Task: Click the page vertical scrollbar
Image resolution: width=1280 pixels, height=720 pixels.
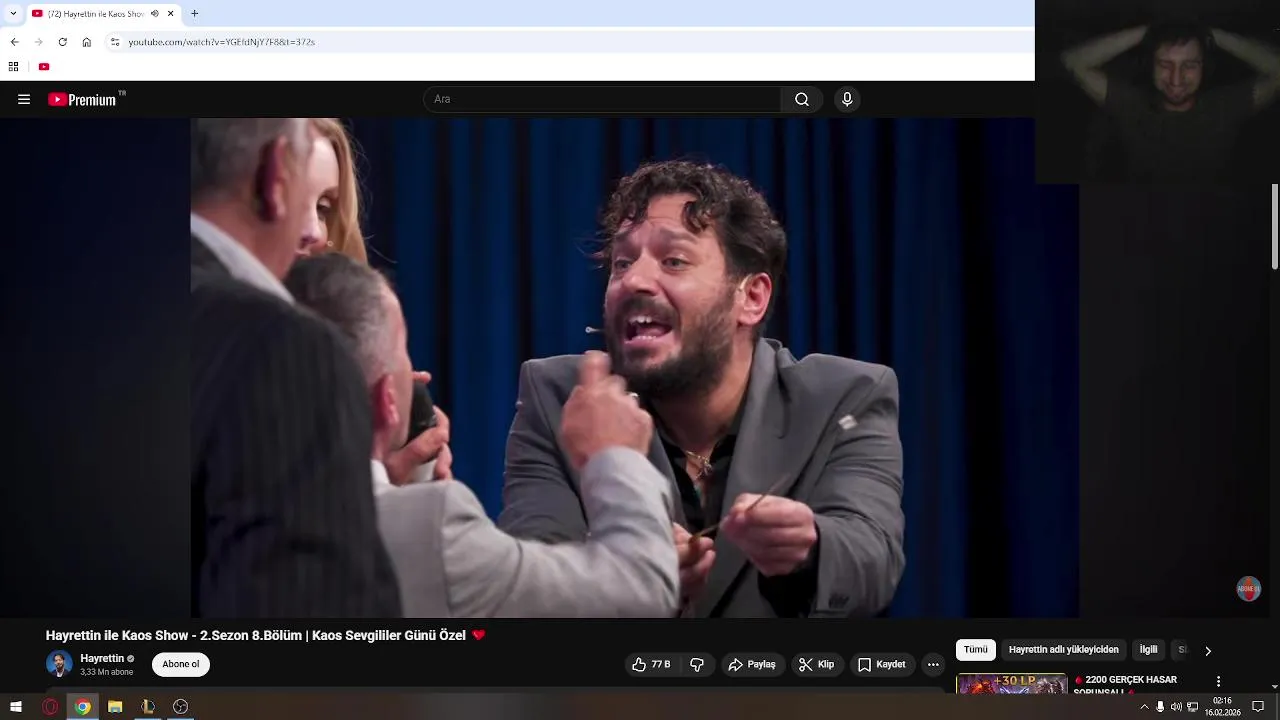Action: (1275, 226)
